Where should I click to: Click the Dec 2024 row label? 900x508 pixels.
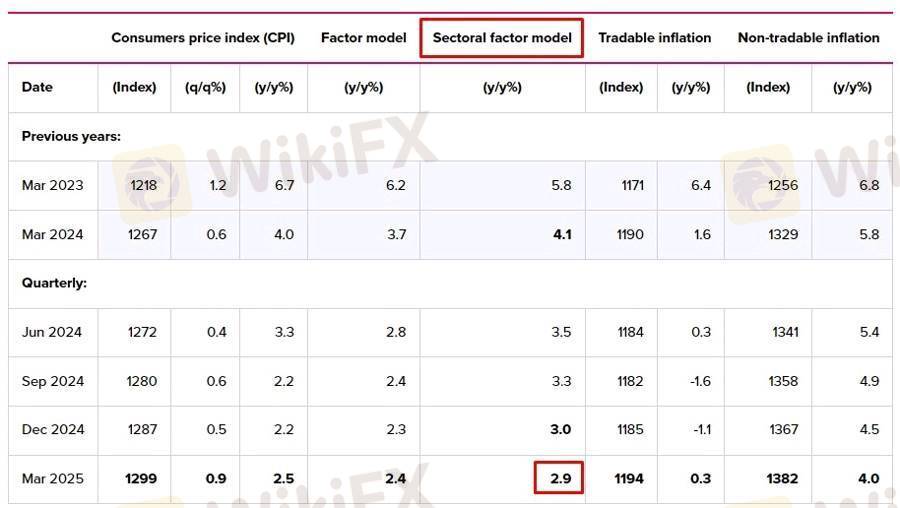(53, 429)
